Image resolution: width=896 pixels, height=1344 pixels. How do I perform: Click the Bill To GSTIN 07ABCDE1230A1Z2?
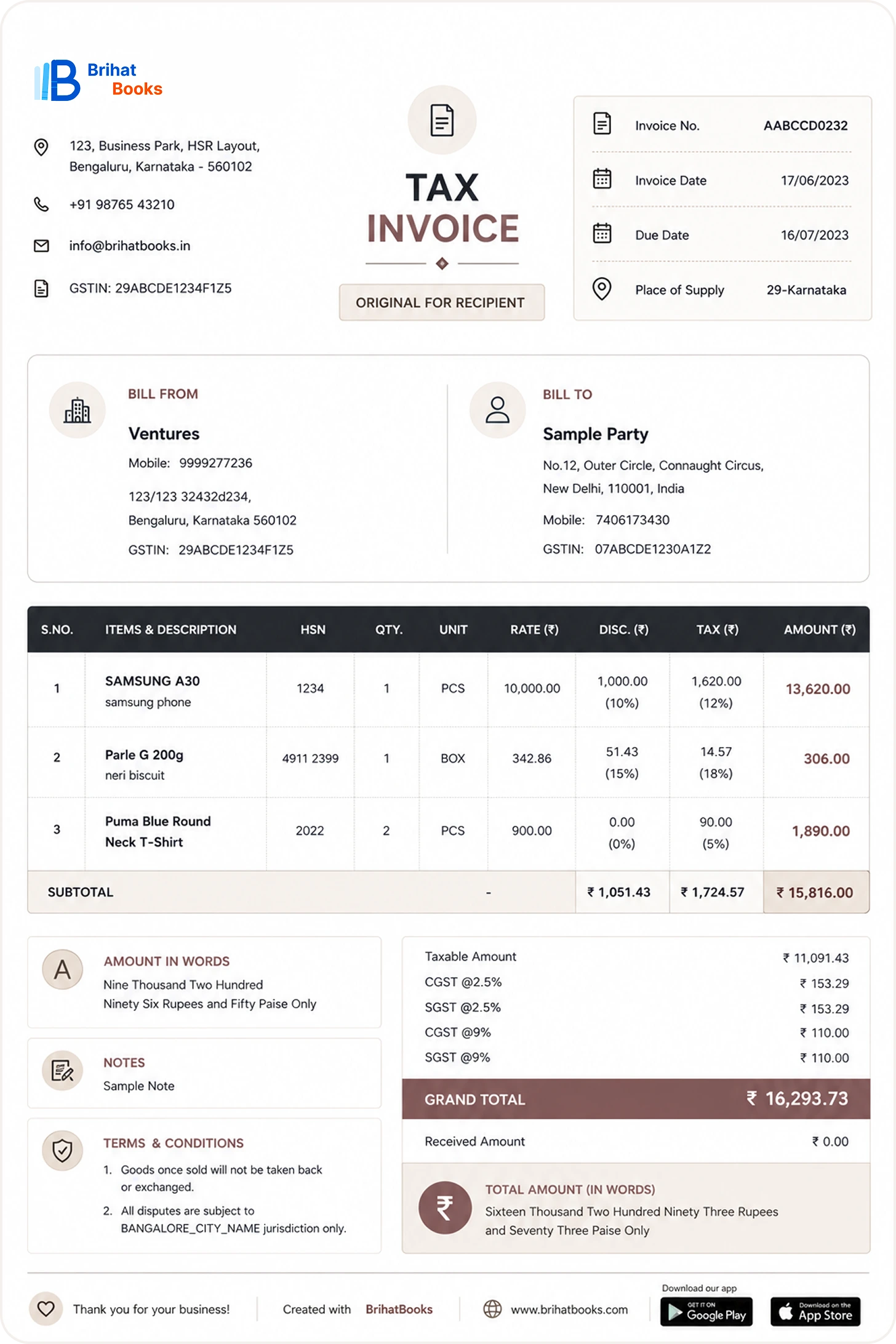pos(653,549)
